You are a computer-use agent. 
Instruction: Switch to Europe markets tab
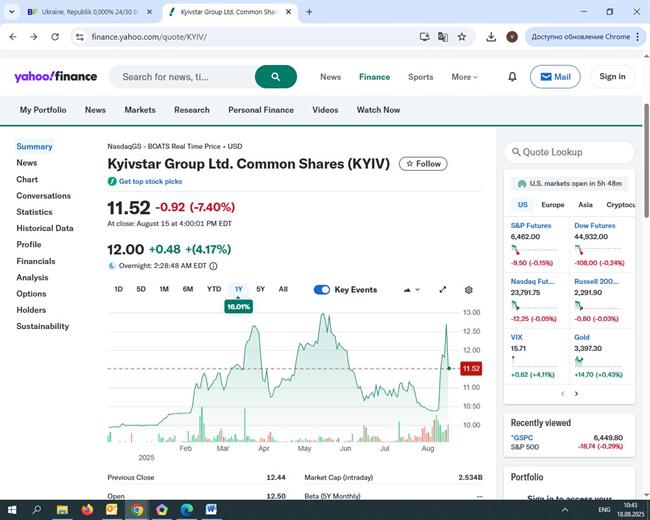553,205
